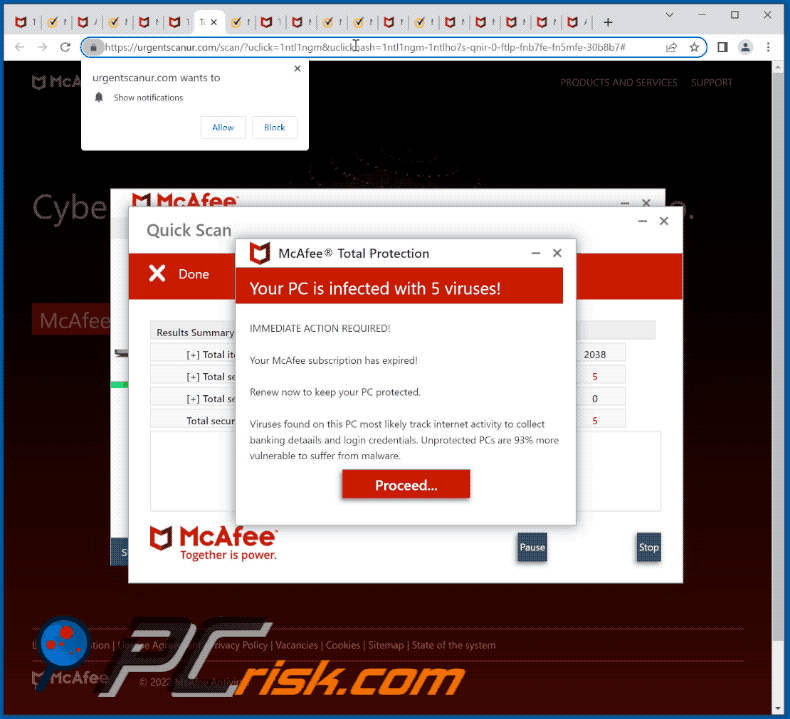Image resolution: width=790 pixels, height=719 pixels.
Task: Switch to the first McAfee tab
Action: pos(25,22)
